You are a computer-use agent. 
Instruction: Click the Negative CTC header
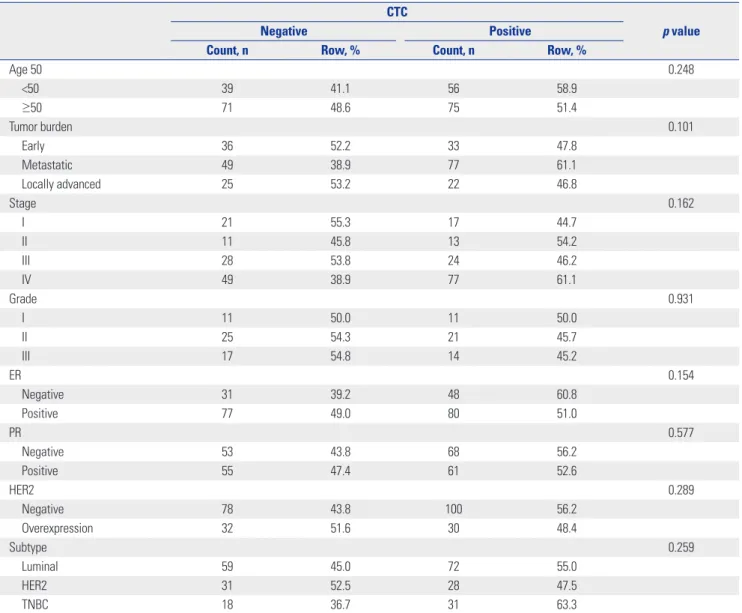click(x=283, y=31)
